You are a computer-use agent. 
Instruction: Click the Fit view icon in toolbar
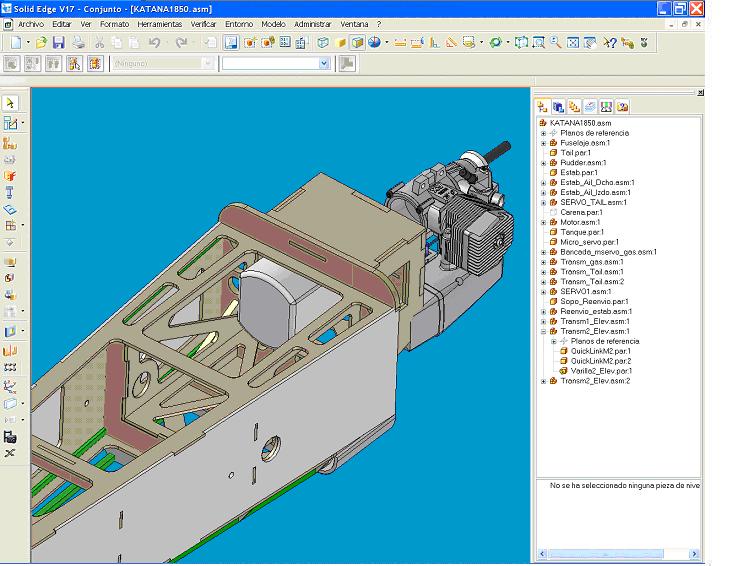573,43
